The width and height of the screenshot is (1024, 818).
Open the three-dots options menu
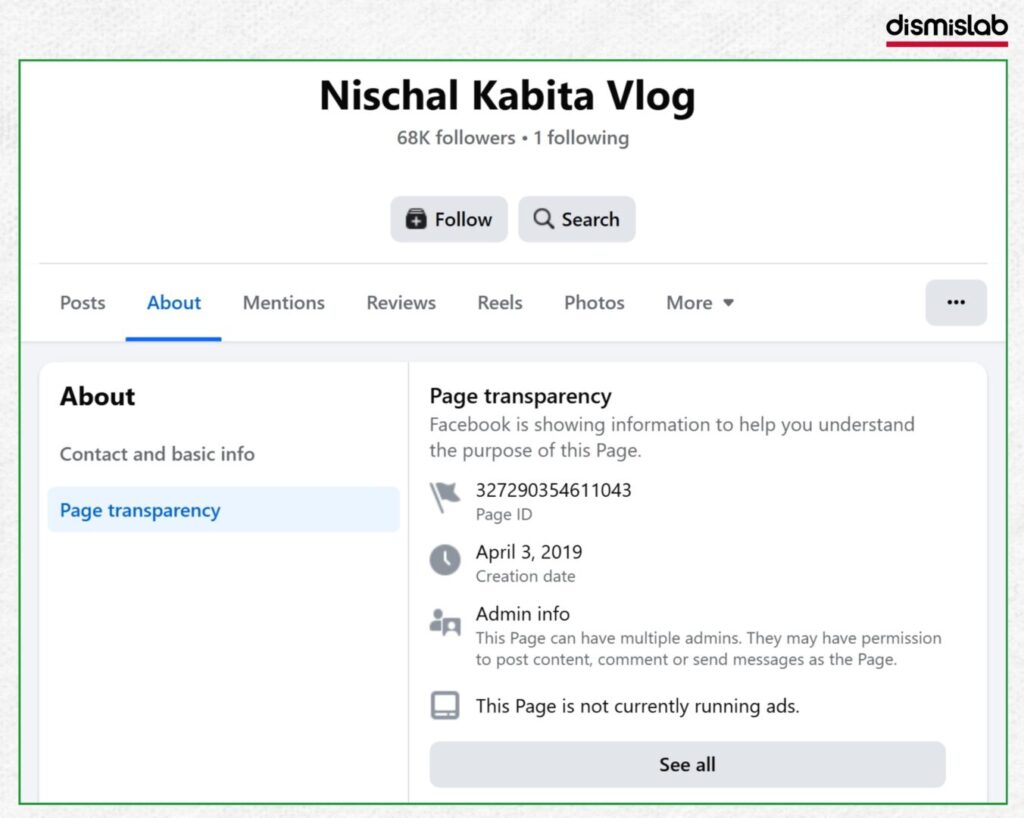pyautogui.click(x=955, y=302)
